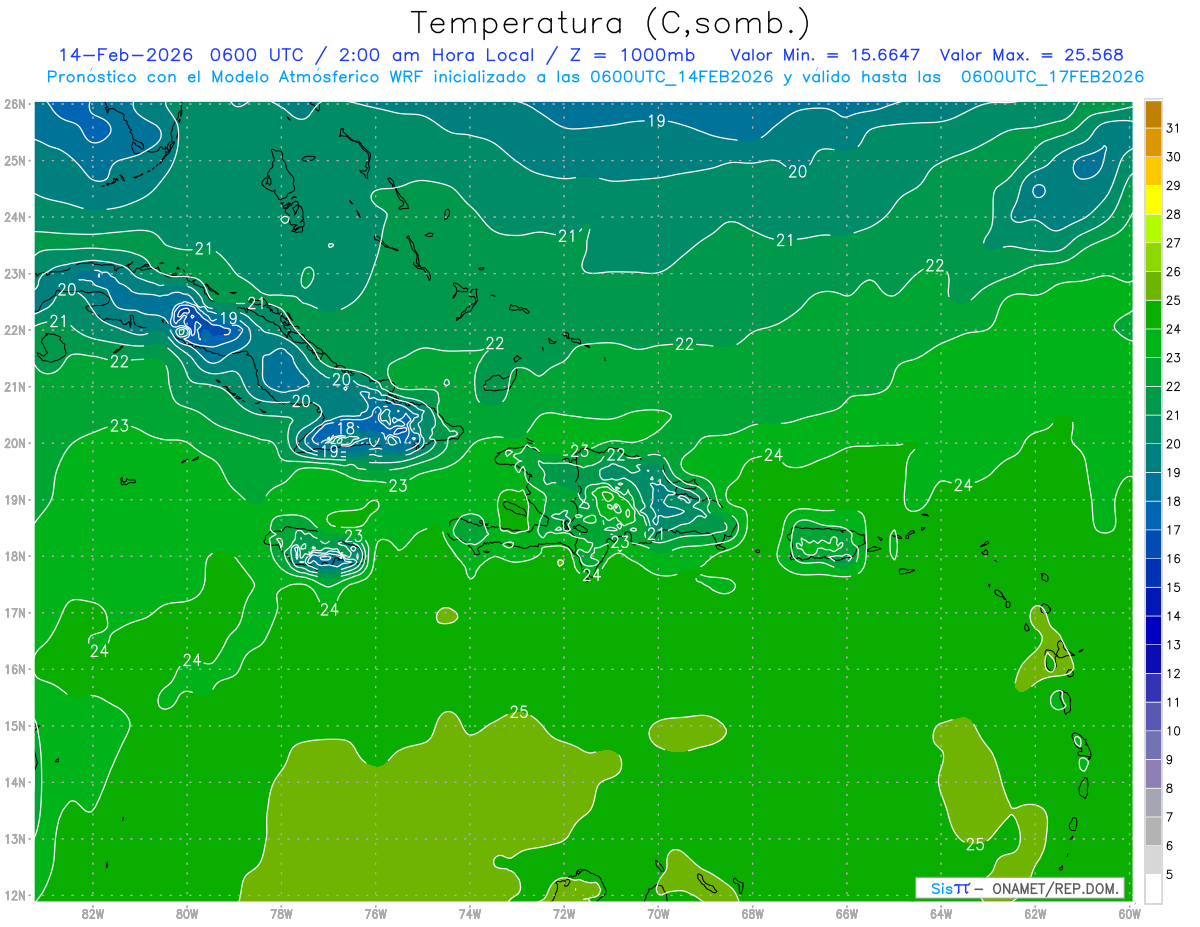Click the colorbar scale value 28
1200x927 pixels.
click(x=1174, y=214)
